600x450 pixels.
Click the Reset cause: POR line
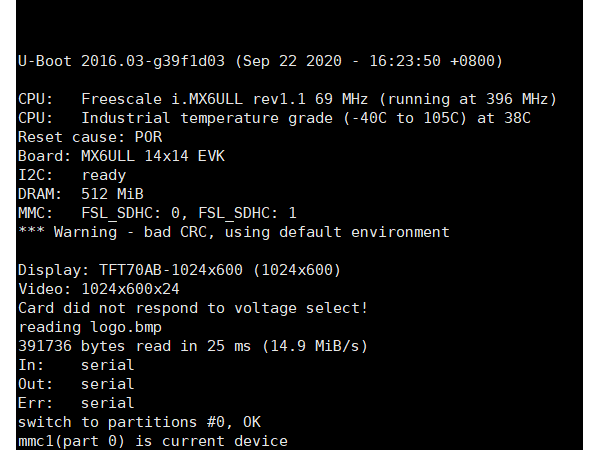click(x=91, y=137)
